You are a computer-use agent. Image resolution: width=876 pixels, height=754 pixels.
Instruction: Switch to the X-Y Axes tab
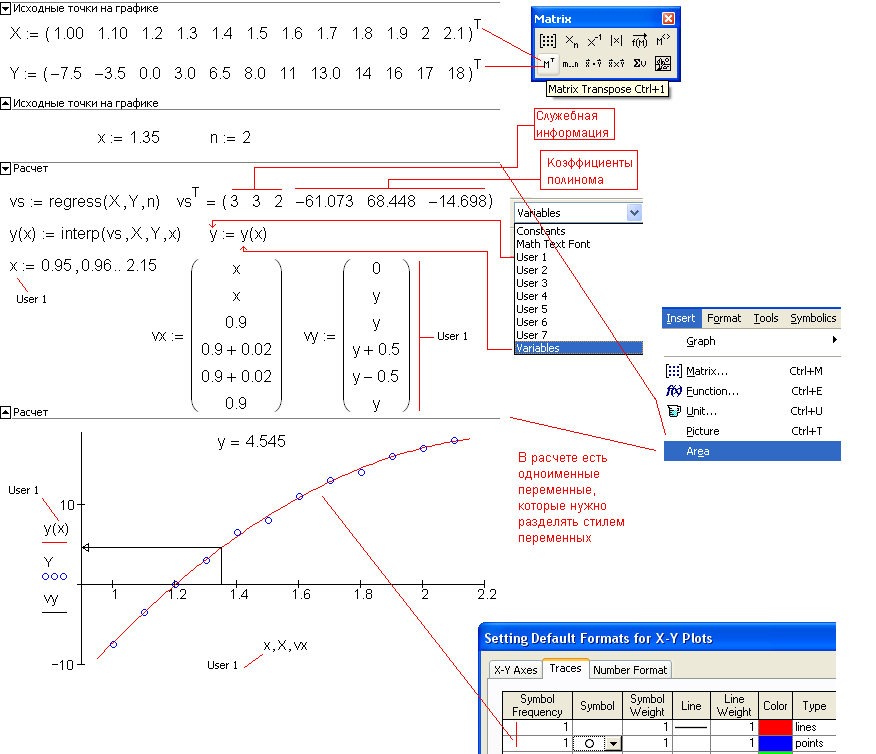tap(516, 670)
